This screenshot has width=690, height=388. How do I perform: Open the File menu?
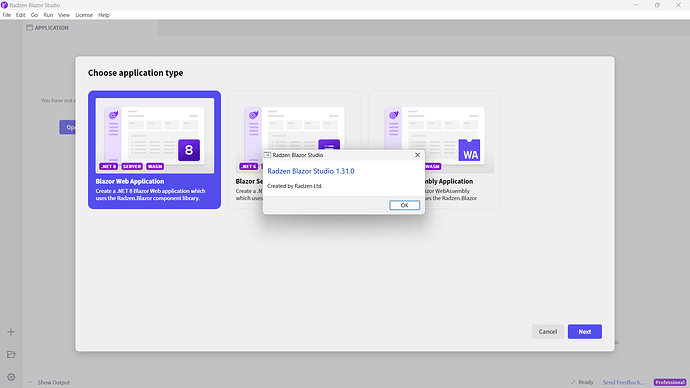(x=7, y=15)
